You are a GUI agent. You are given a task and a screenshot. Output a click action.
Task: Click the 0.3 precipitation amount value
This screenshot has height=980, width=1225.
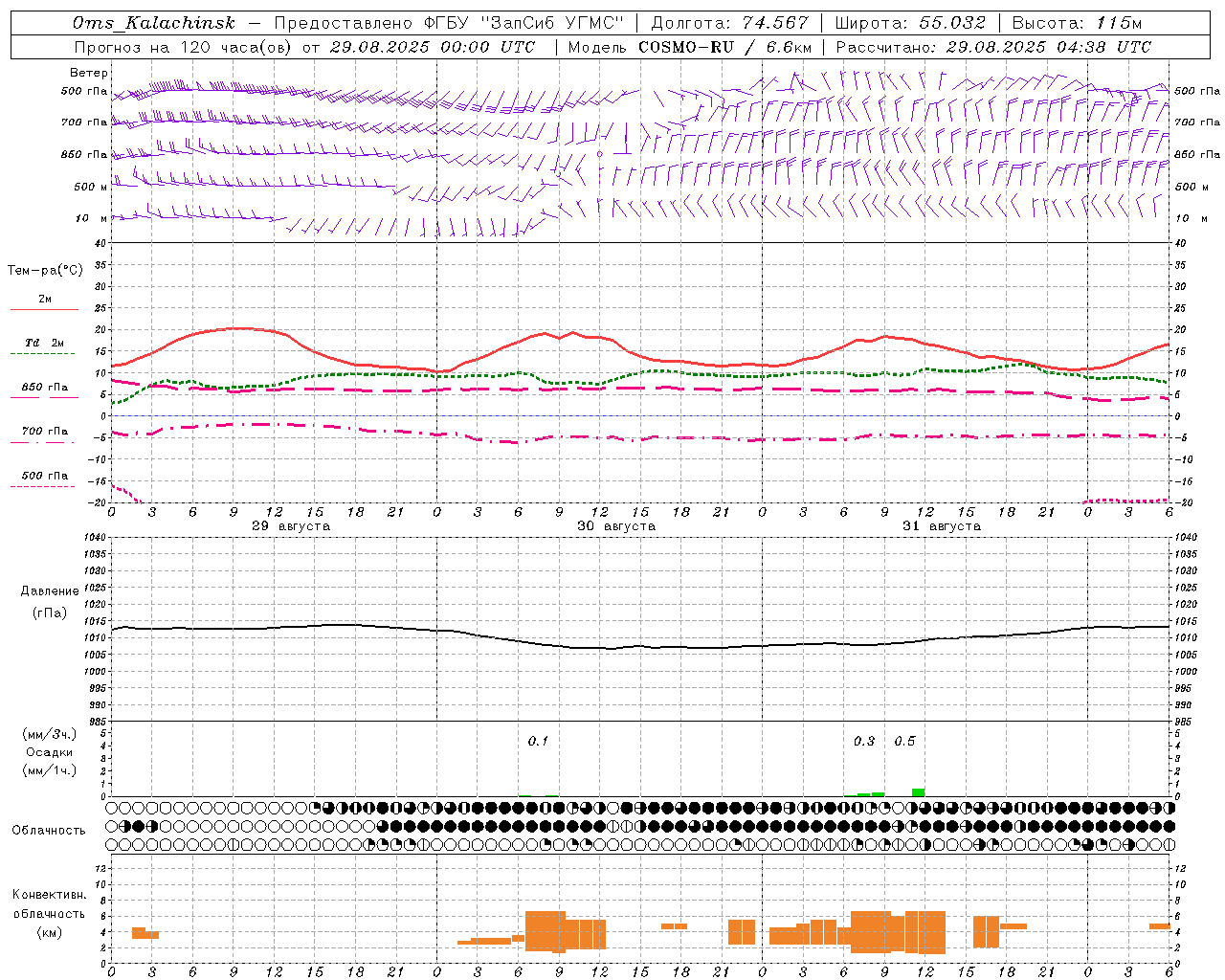click(x=864, y=742)
